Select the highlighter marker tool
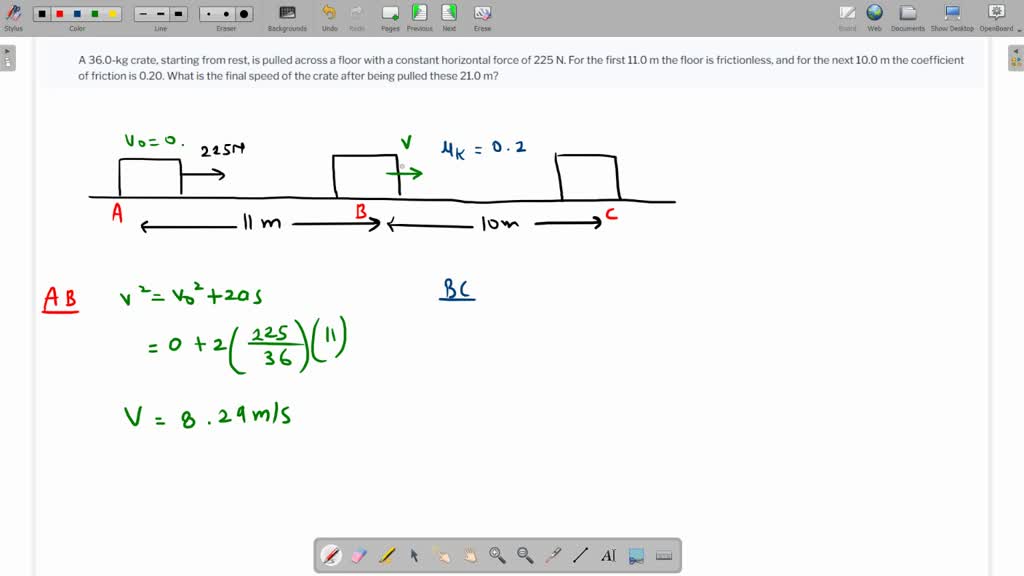This screenshot has height=576, width=1024. pos(387,555)
